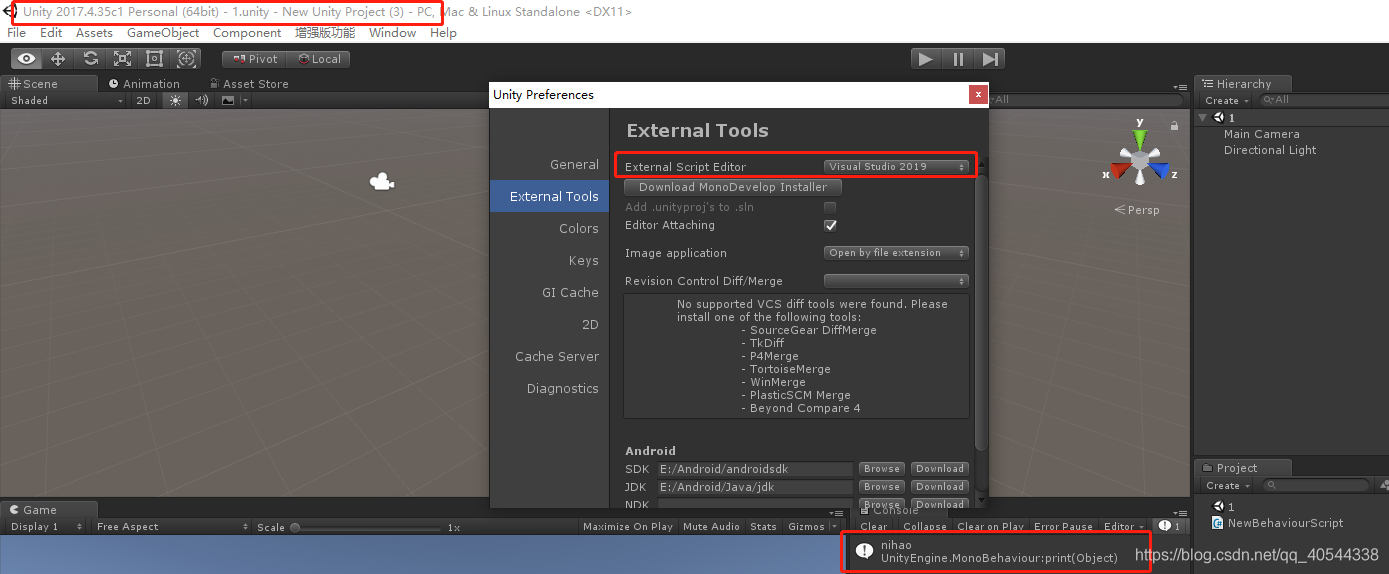Collapse scene 1 in Hierarchy
This screenshot has width=1389, height=574.
click(1203, 118)
